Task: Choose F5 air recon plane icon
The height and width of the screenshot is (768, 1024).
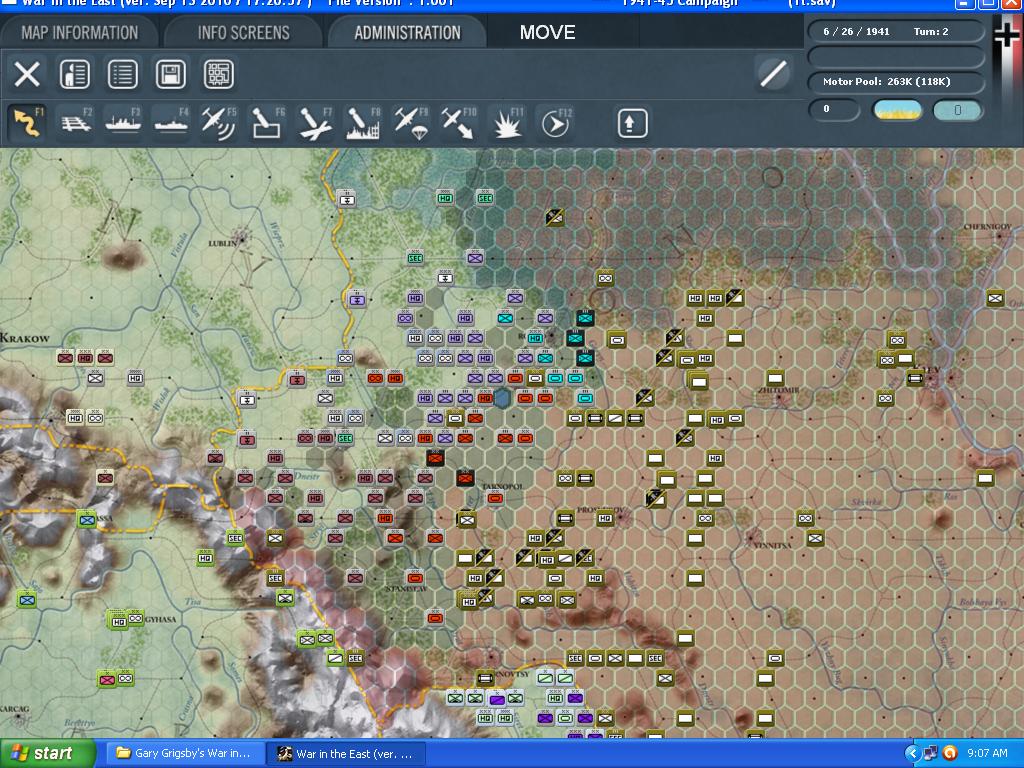Action: pyautogui.click(x=219, y=123)
